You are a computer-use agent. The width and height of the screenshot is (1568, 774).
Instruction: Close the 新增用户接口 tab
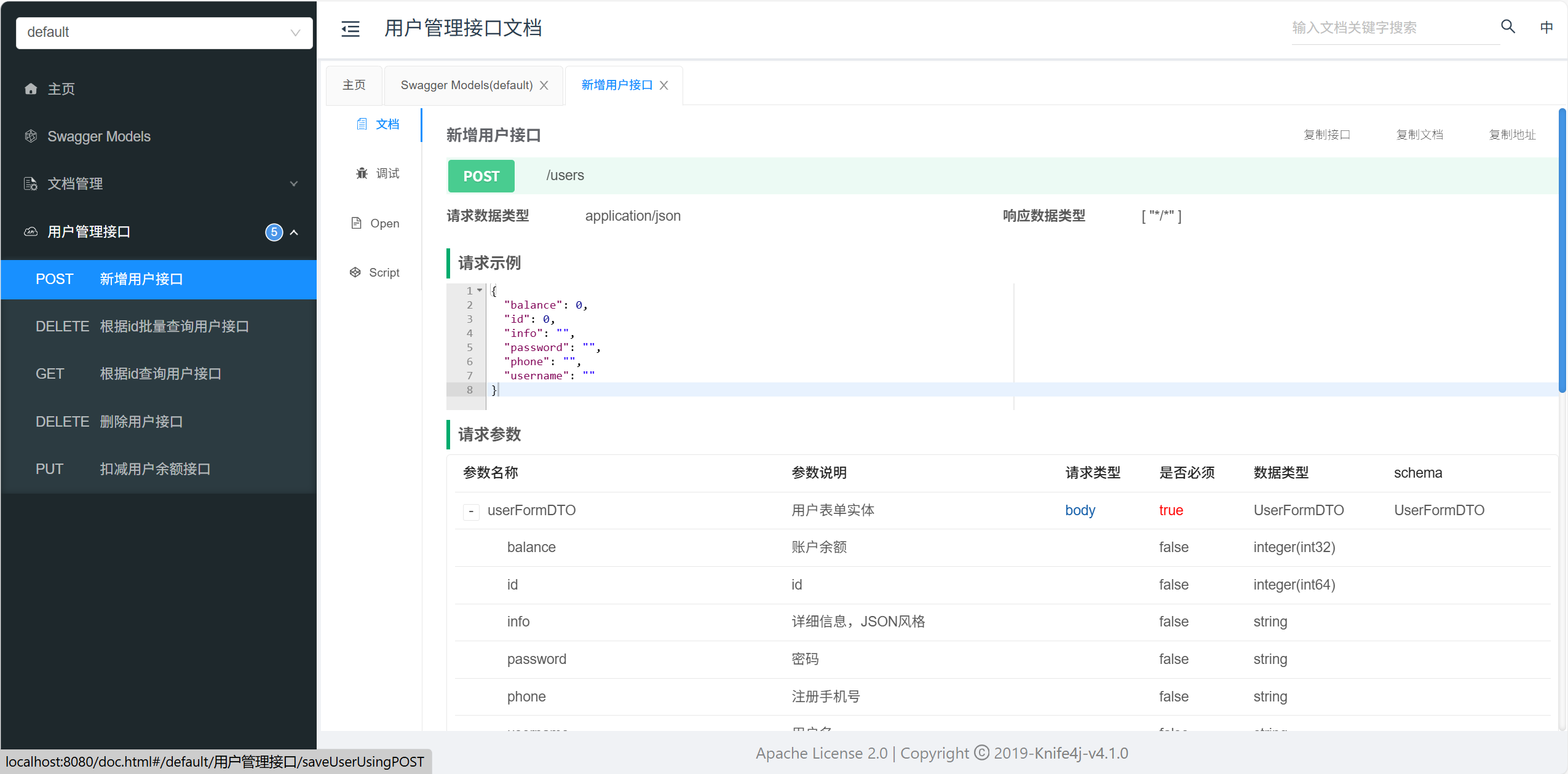coord(664,85)
